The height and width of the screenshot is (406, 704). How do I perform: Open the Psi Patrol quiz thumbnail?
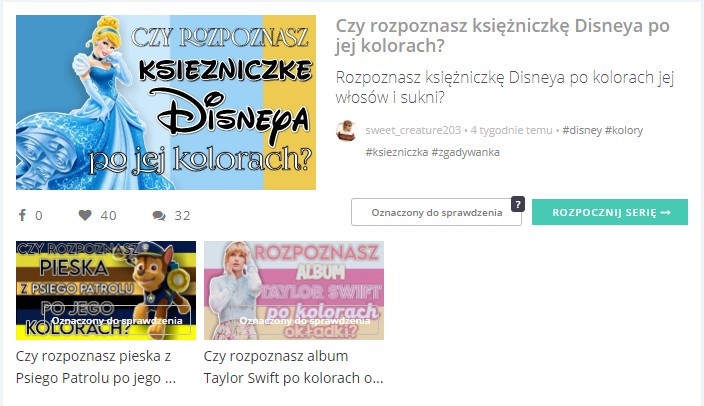tap(106, 290)
